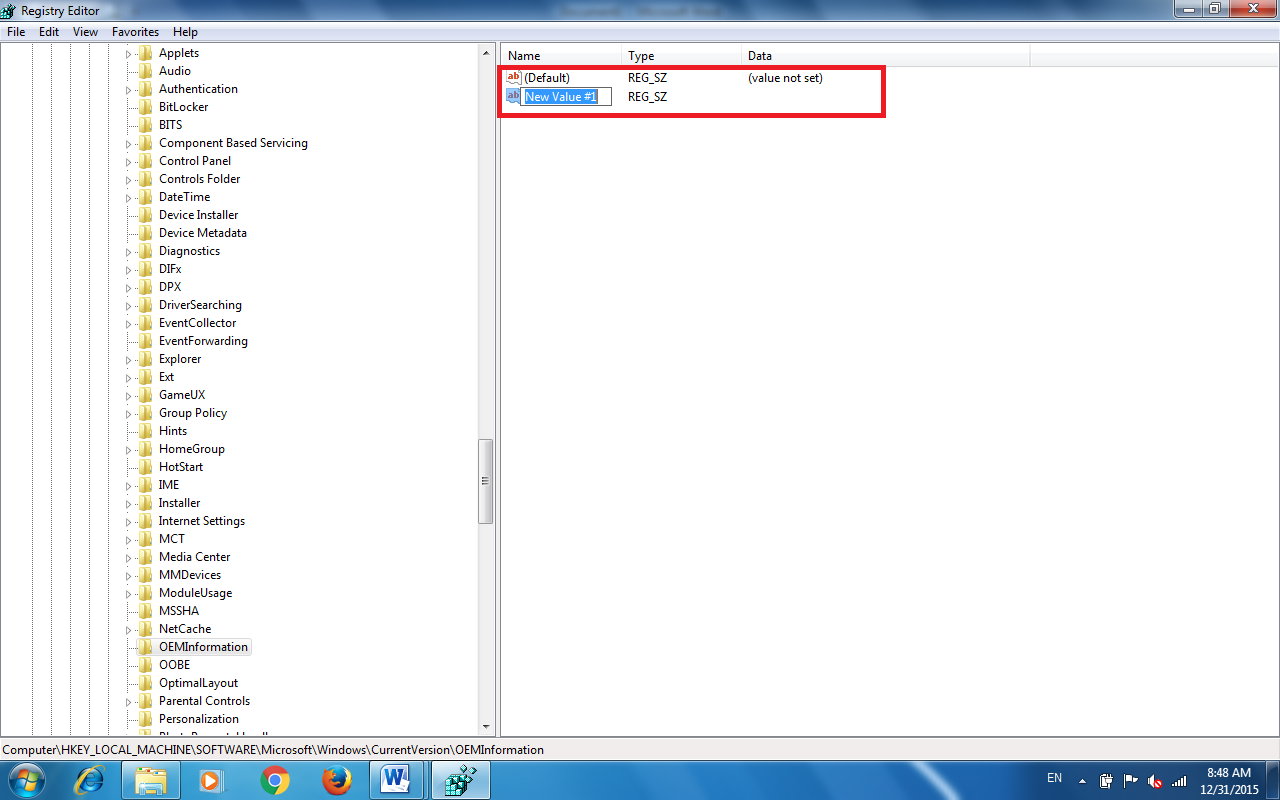Open Google Chrome from the taskbar
1280x800 pixels.
[x=275, y=779]
